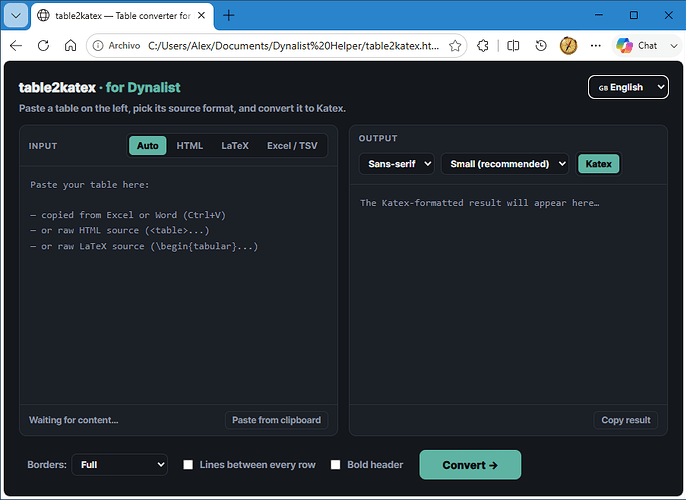Open a new browser tab

tap(228, 16)
